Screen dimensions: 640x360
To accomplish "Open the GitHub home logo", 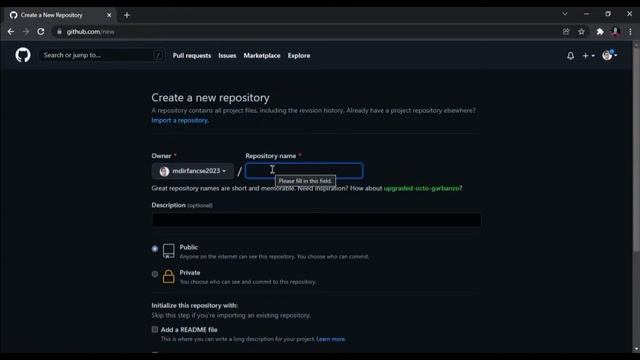I will [23, 55].
